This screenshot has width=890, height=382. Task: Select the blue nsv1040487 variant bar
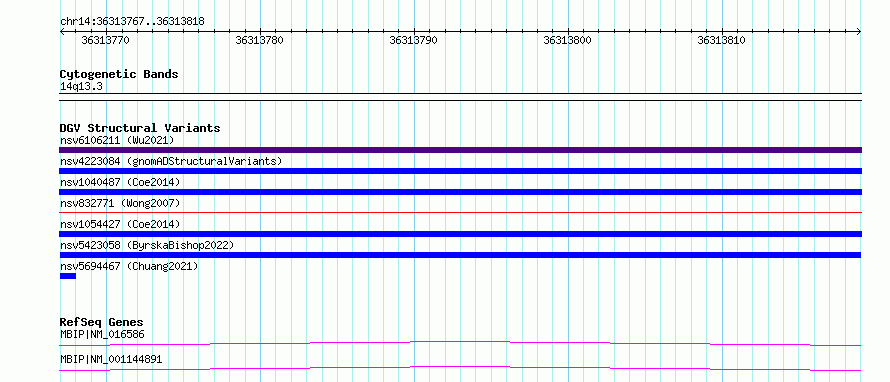pos(460,192)
